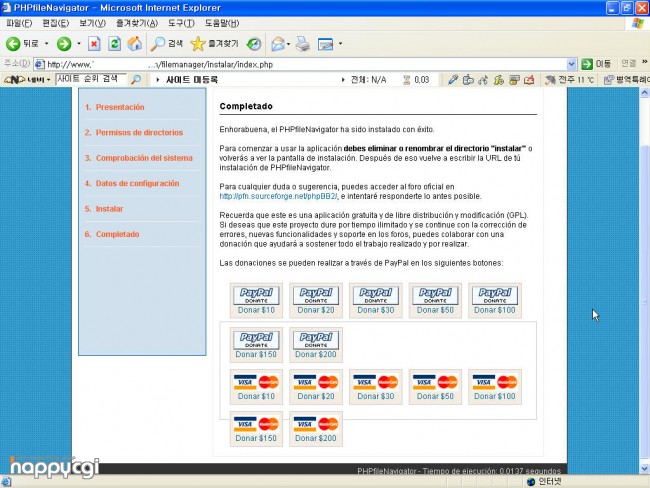Open the 도움말(H) menu
The image size is (650, 488).
tap(222, 23)
